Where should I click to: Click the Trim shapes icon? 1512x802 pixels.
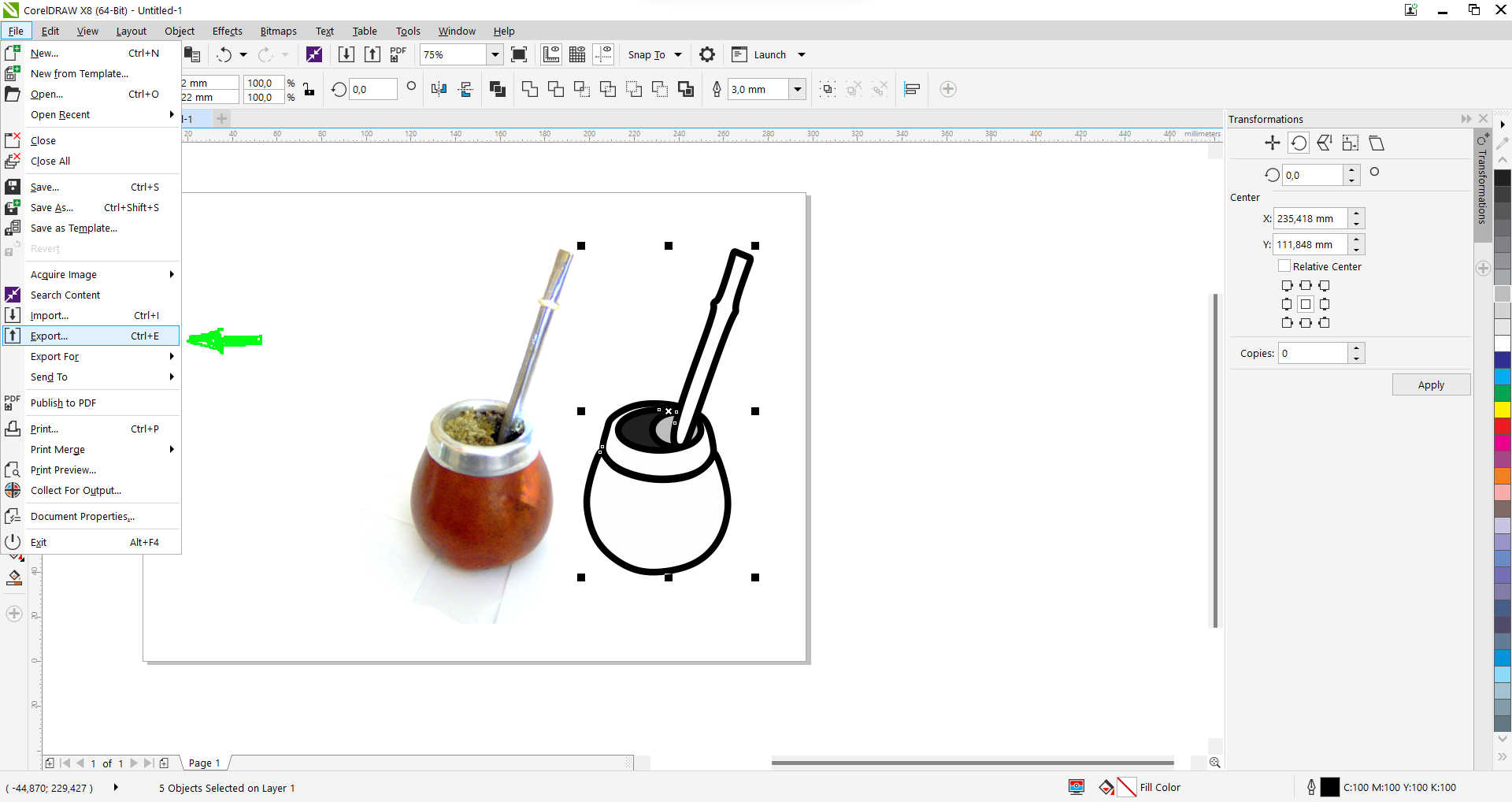tap(556, 89)
